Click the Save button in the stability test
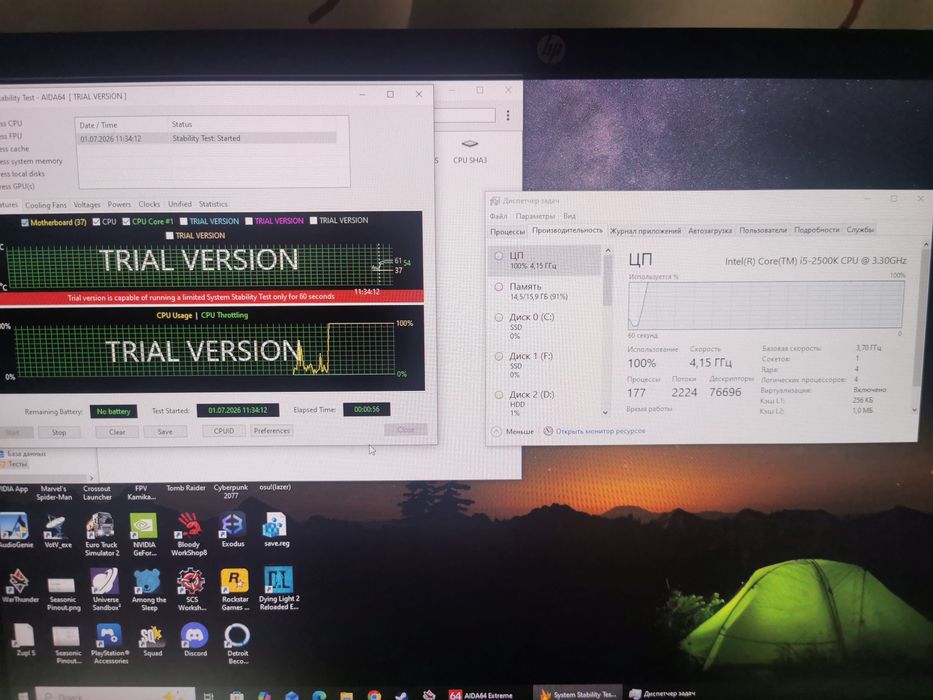Image resolution: width=933 pixels, height=700 pixels. 165,432
